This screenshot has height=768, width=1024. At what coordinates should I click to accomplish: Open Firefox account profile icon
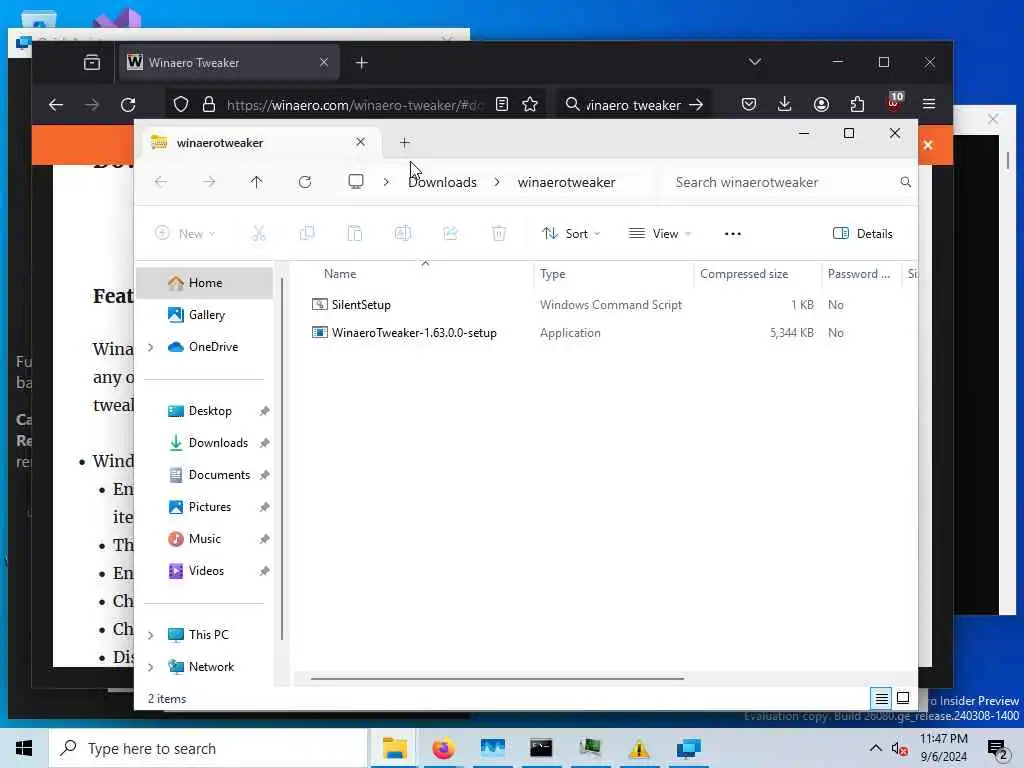[x=821, y=104]
